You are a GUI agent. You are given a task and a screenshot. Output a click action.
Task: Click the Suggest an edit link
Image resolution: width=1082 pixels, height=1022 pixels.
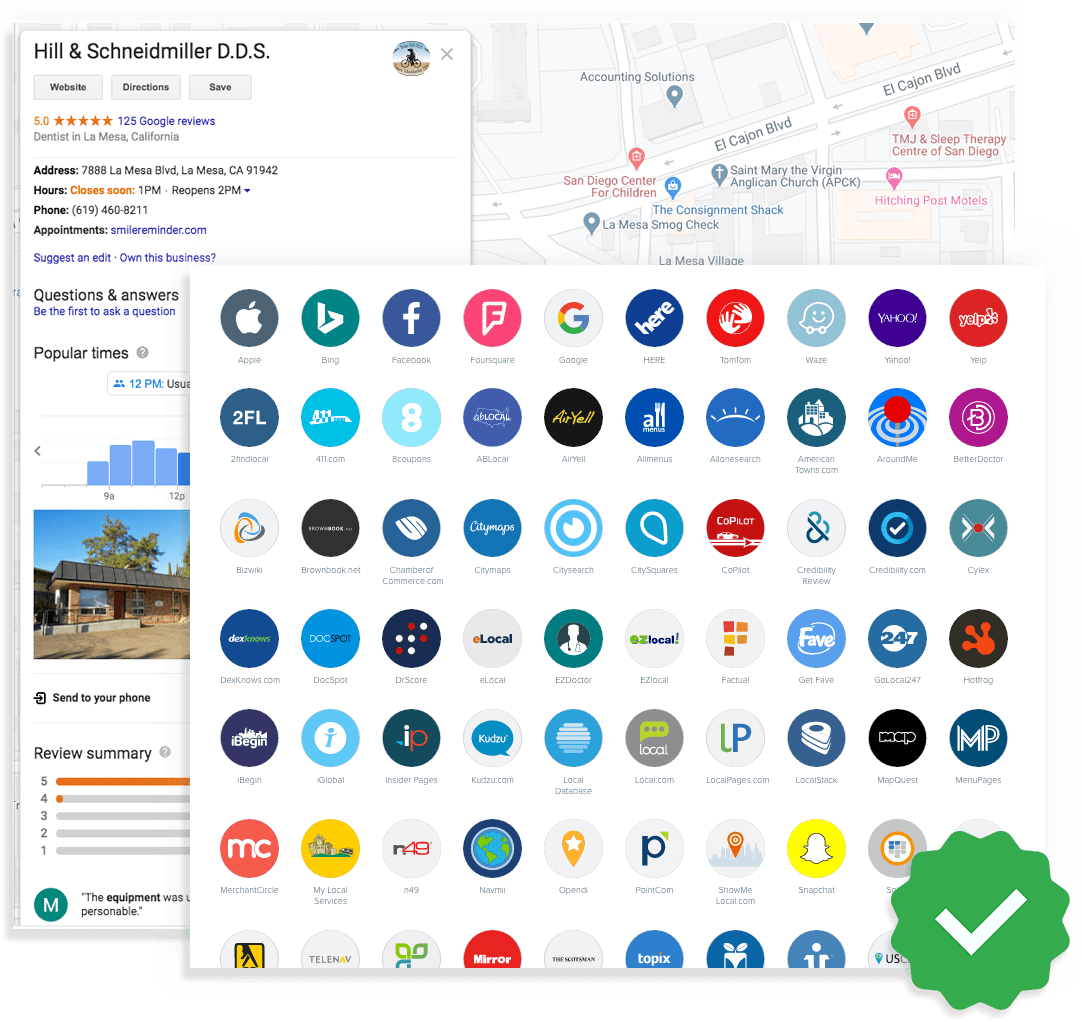click(x=72, y=257)
